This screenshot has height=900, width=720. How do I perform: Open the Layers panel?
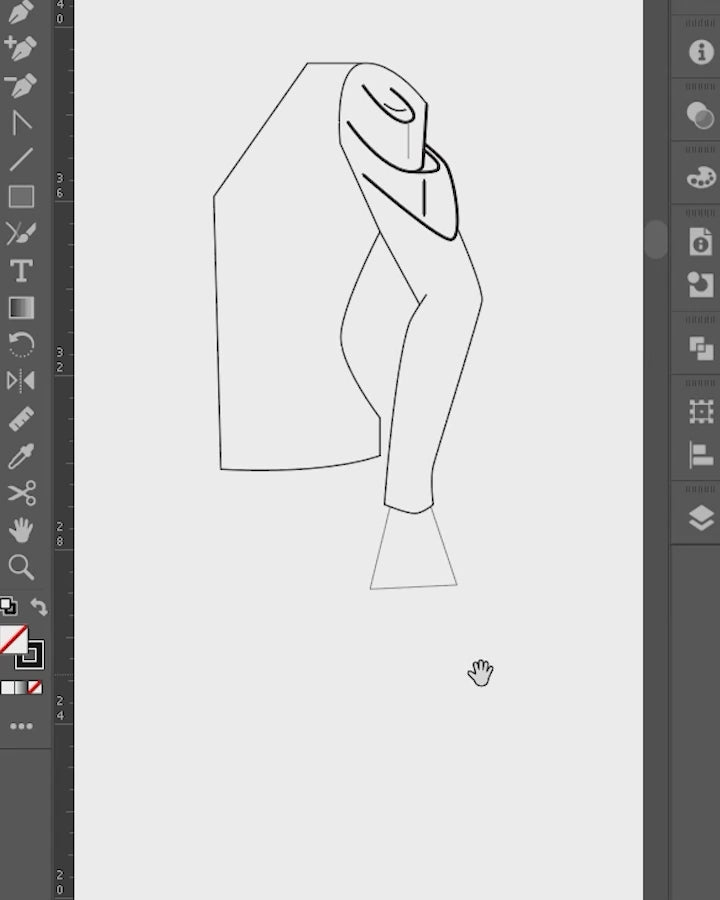701,518
